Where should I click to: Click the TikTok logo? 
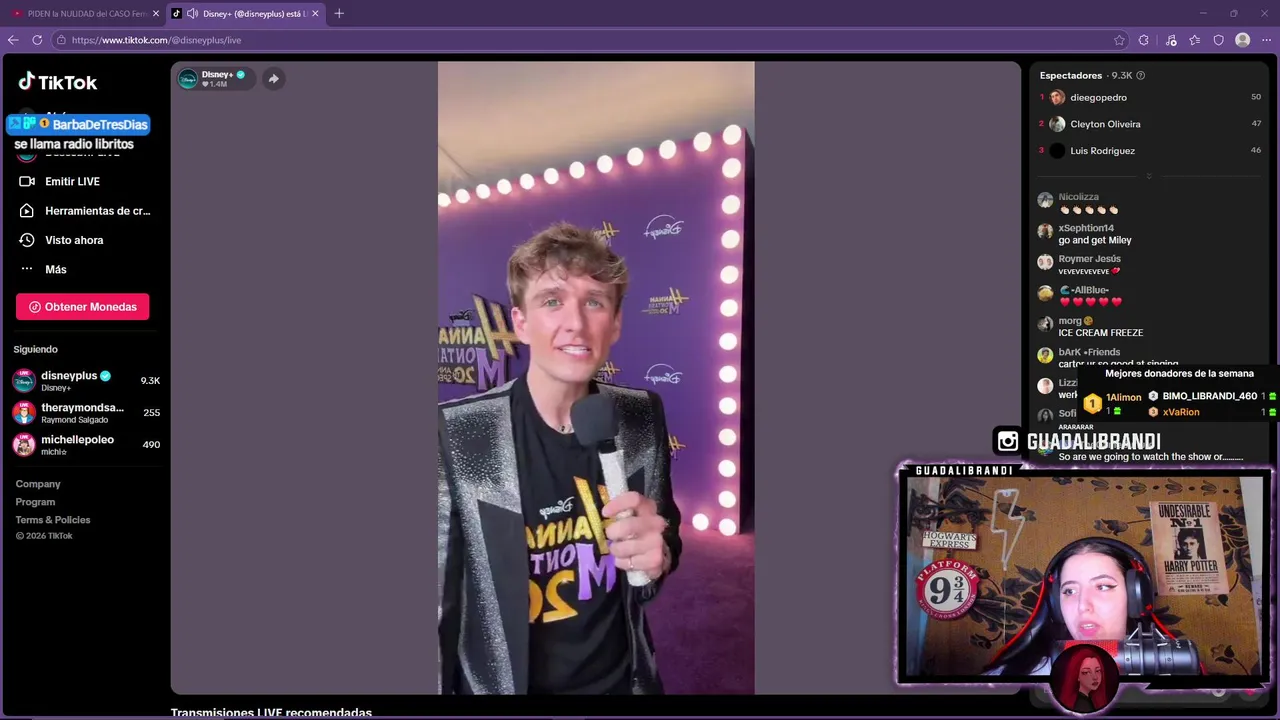click(x=58, y=82)
